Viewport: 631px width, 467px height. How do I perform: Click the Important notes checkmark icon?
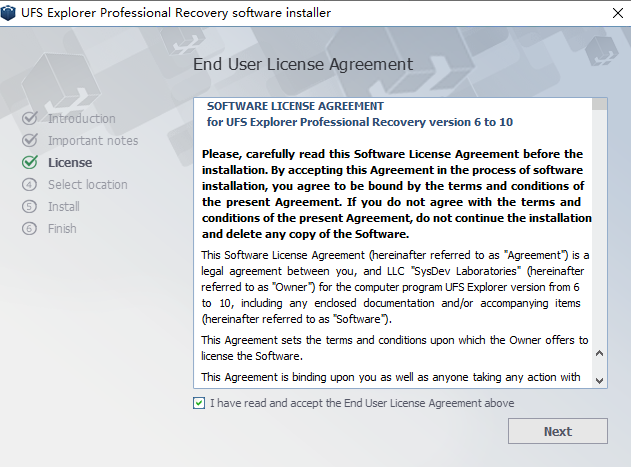coord(29,141)
